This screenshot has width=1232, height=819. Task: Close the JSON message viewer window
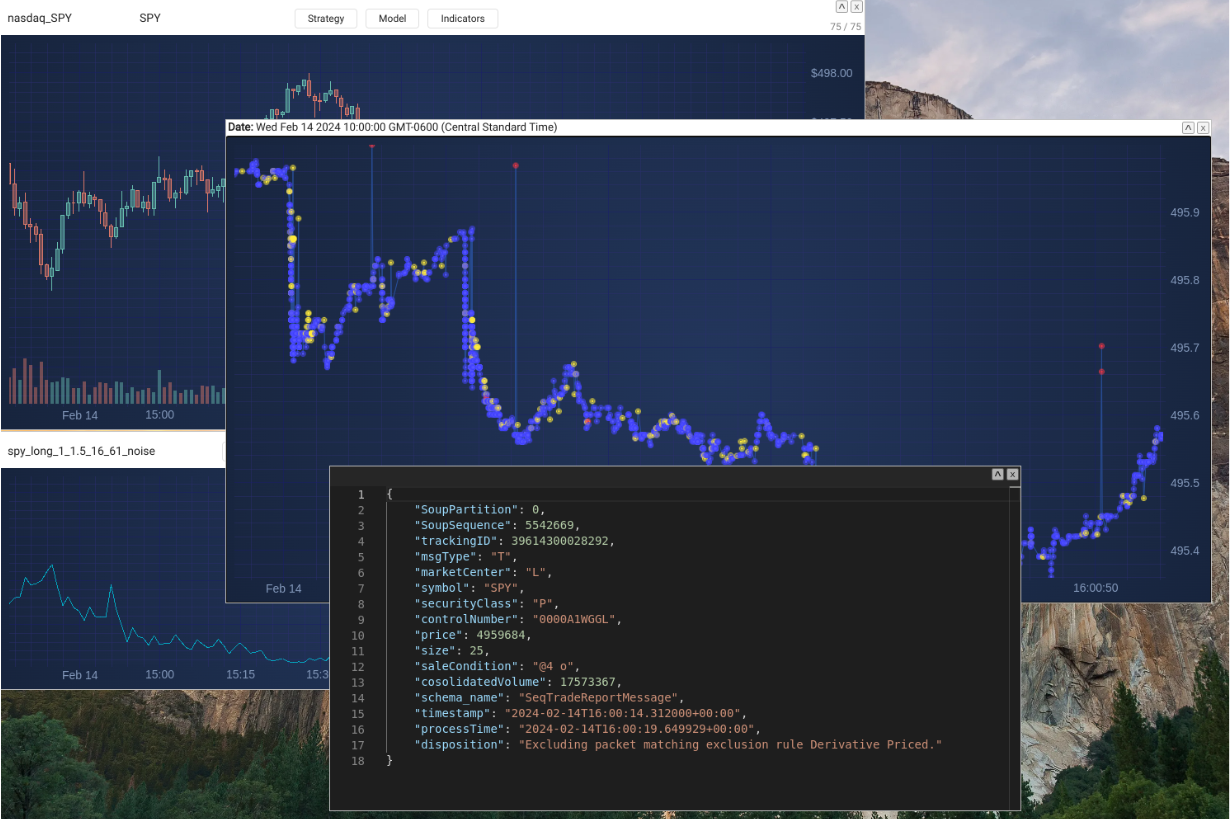(1012, 474)
